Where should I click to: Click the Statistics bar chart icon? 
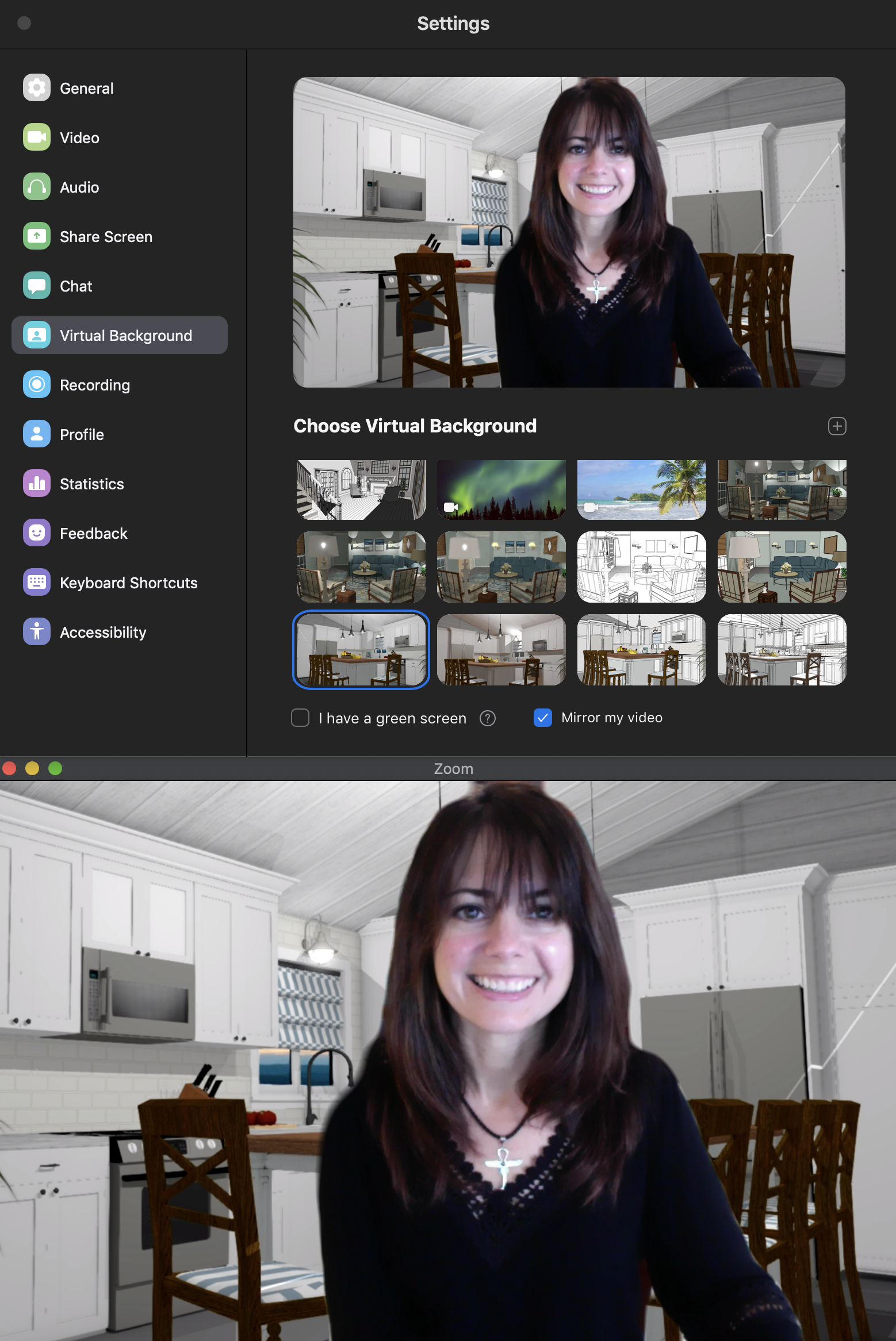tap(37, 484)
